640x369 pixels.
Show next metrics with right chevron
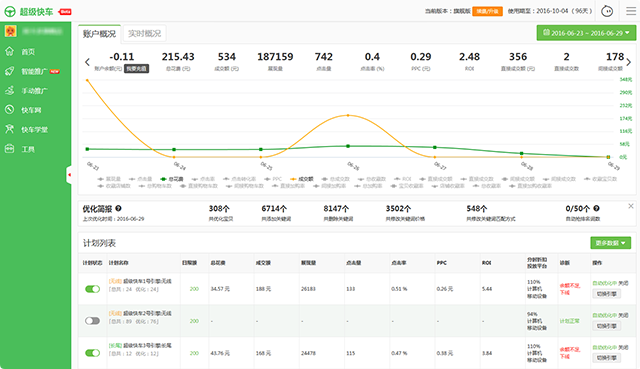coord(629,62)
